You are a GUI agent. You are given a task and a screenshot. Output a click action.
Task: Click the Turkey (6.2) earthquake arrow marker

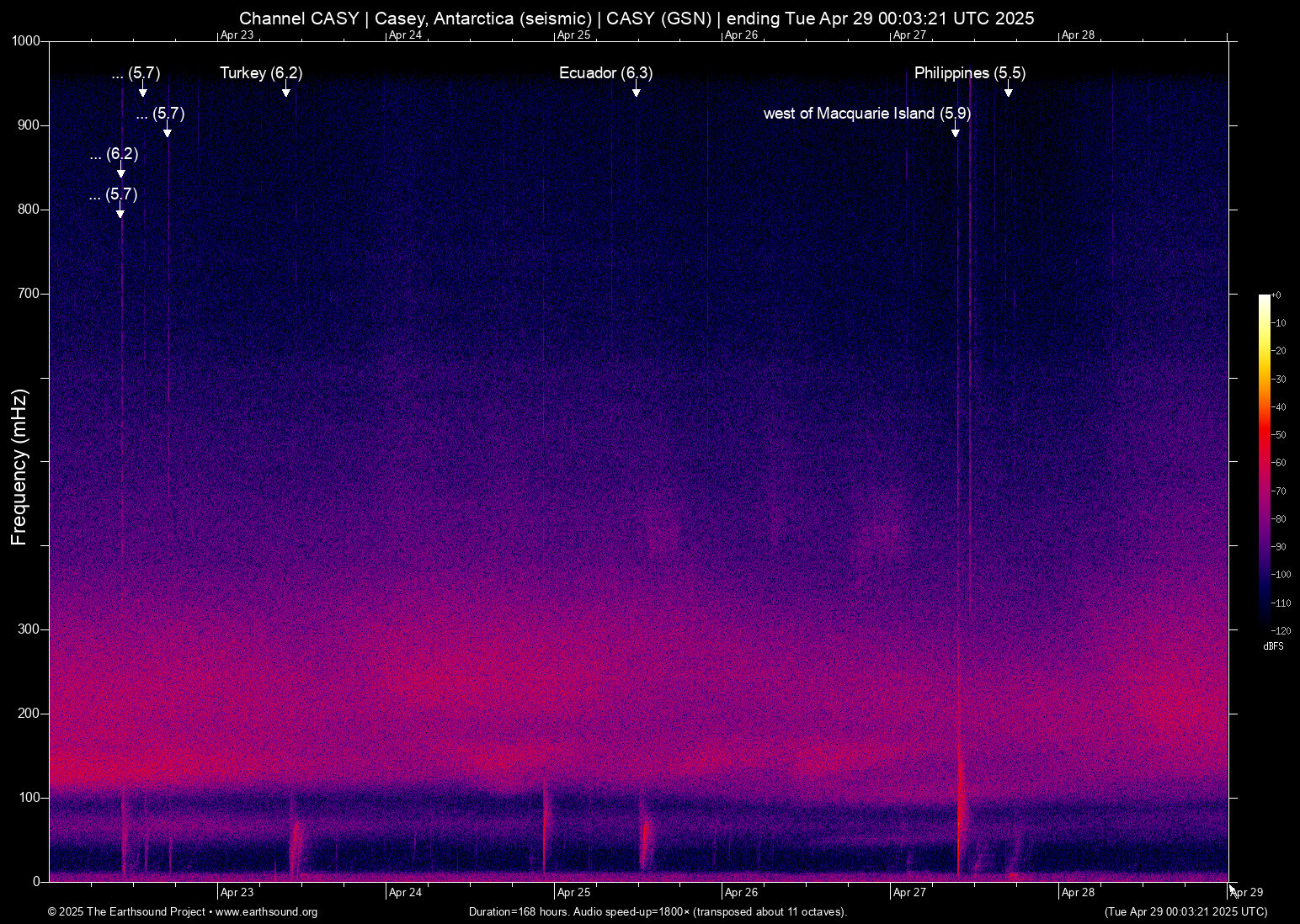coord(286,88)
